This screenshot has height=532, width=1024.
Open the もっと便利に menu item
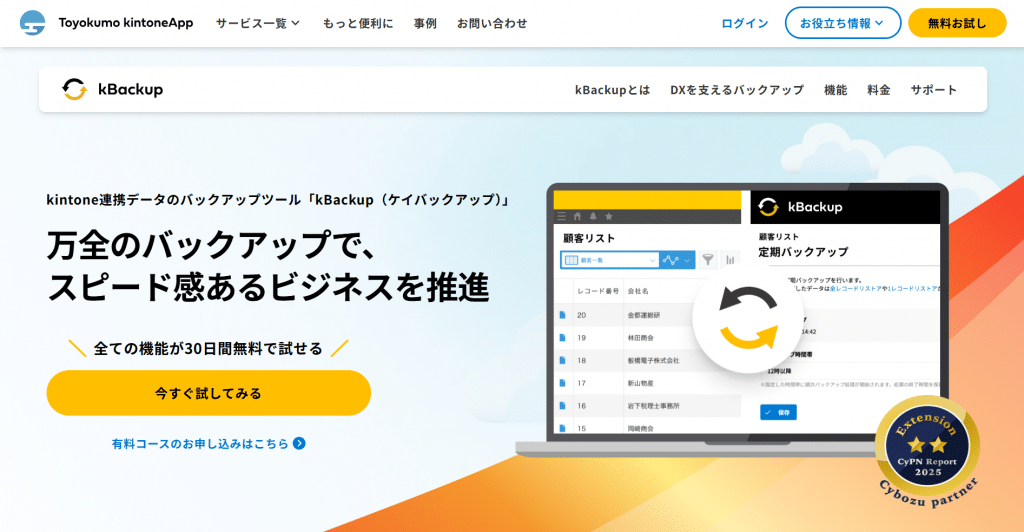[358, 23]
